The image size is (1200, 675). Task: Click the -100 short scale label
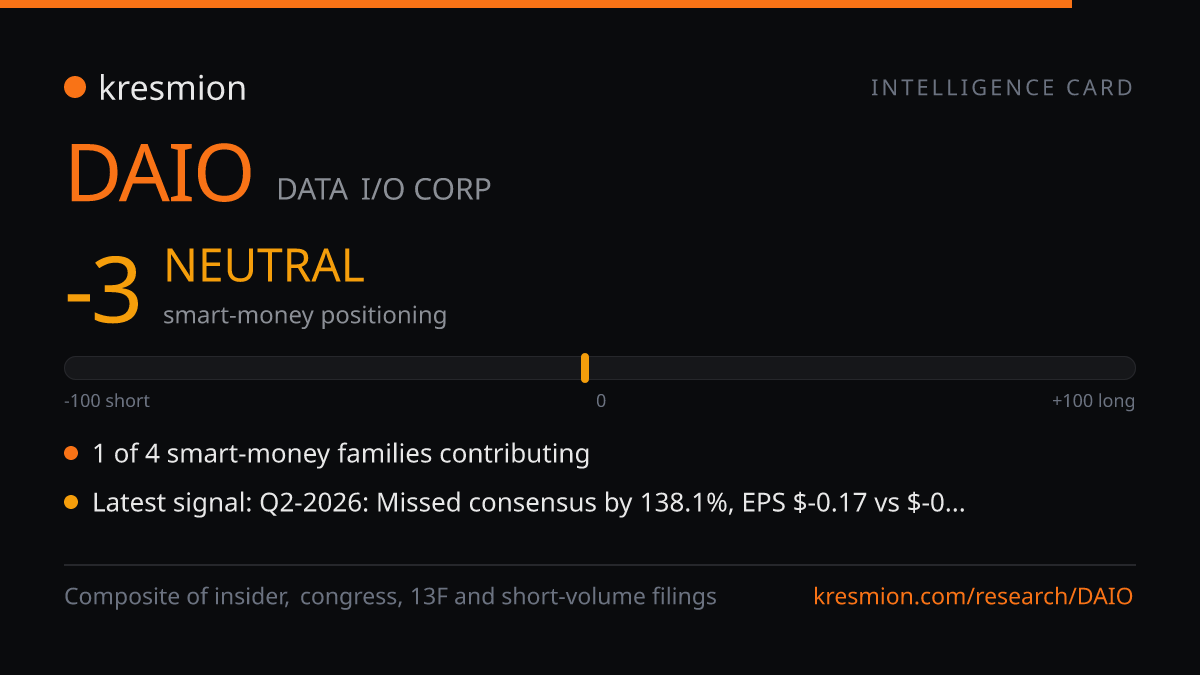point(107,401)
